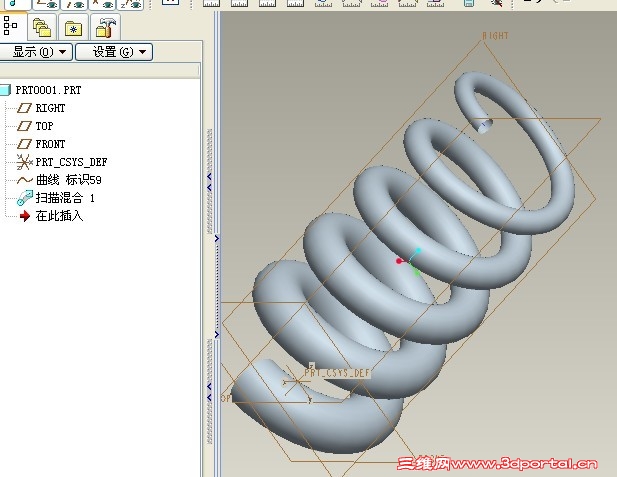Image resolution: width=617 pixels, height=477 pixels.
Task: Open the Connections tab with hammer icon
Action: pos(105,27)
